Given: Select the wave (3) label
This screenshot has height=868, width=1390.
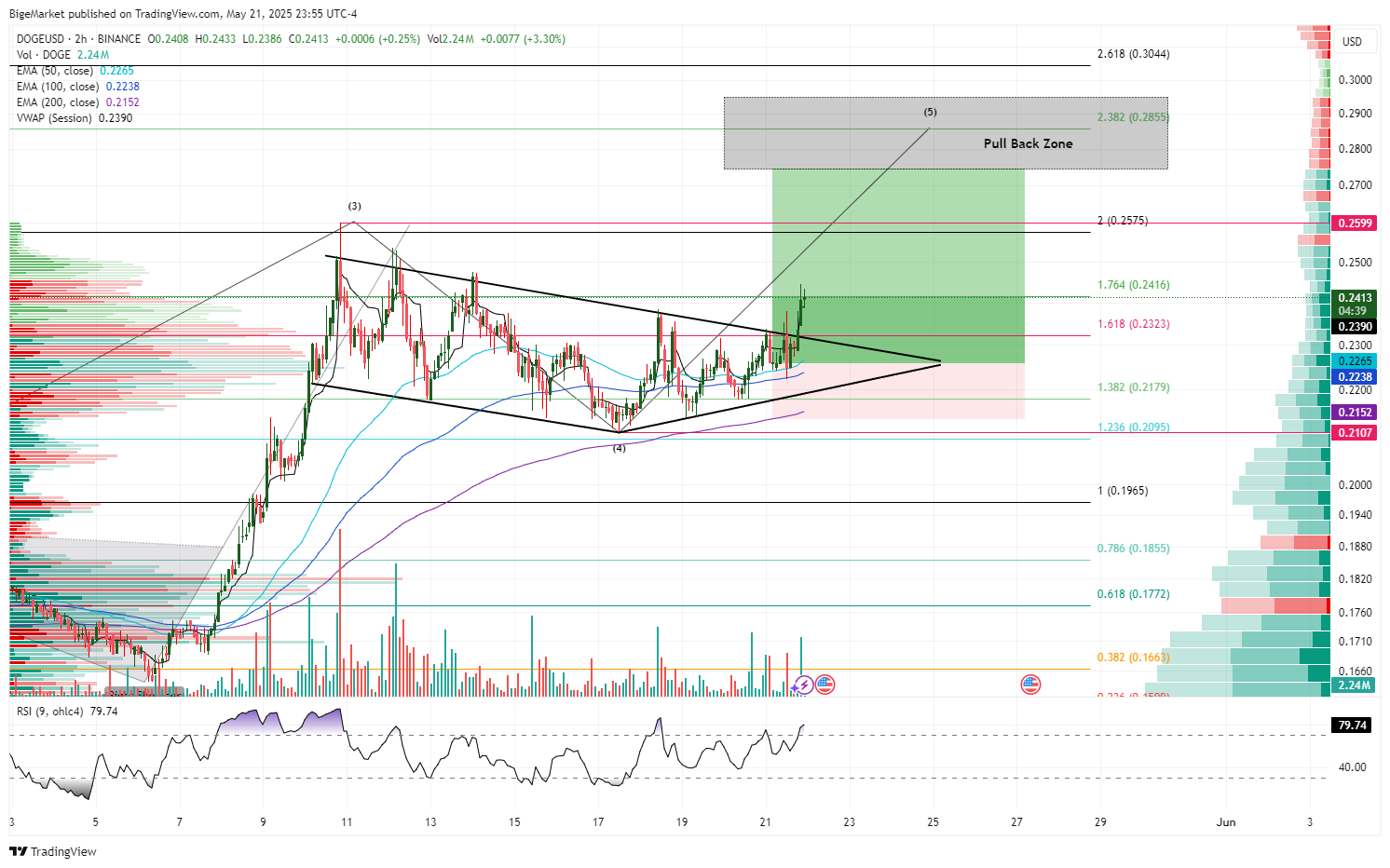Looking at the screenshot, I should point(355,206).
